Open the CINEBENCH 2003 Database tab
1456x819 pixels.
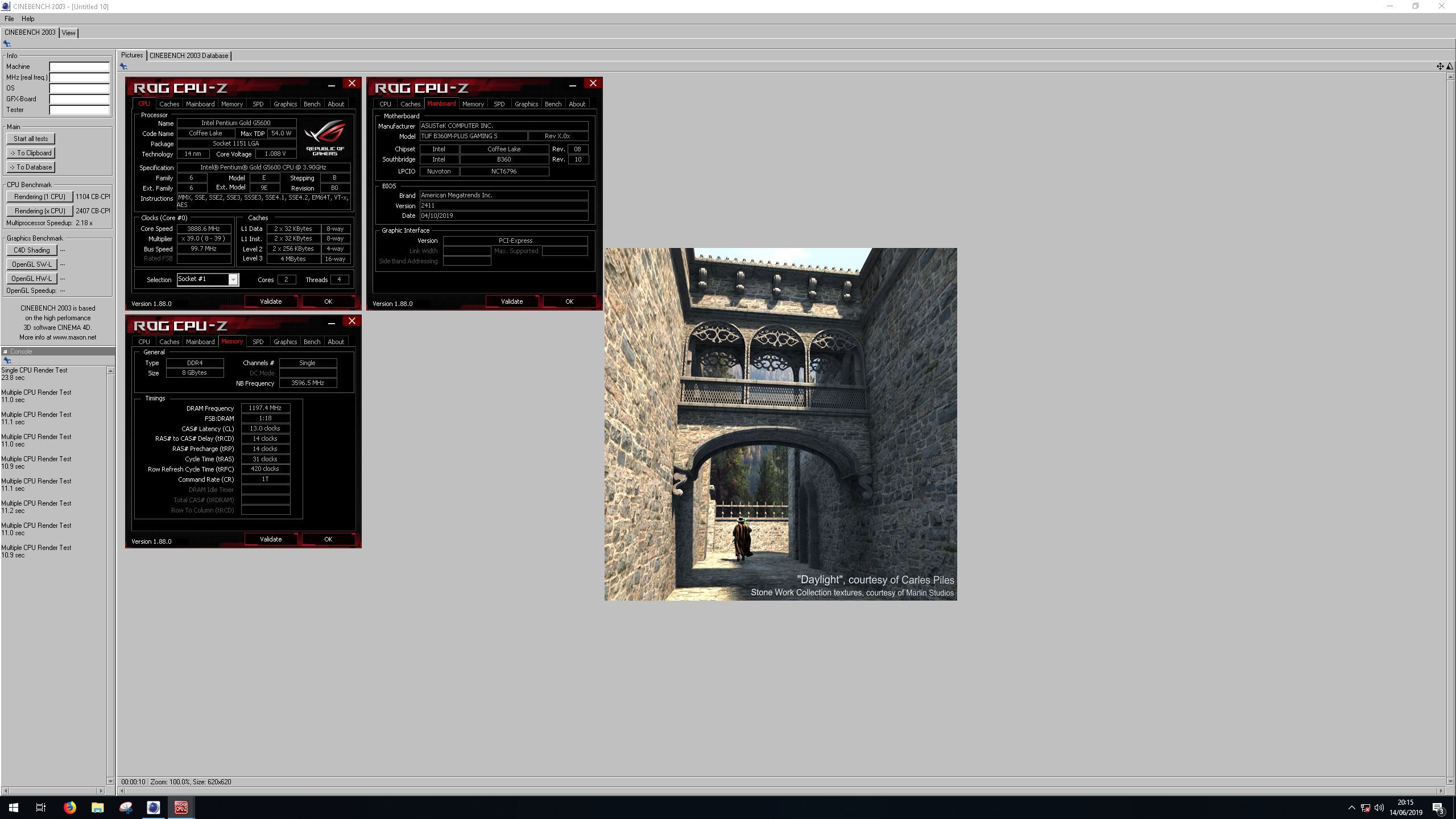[189, 56]
